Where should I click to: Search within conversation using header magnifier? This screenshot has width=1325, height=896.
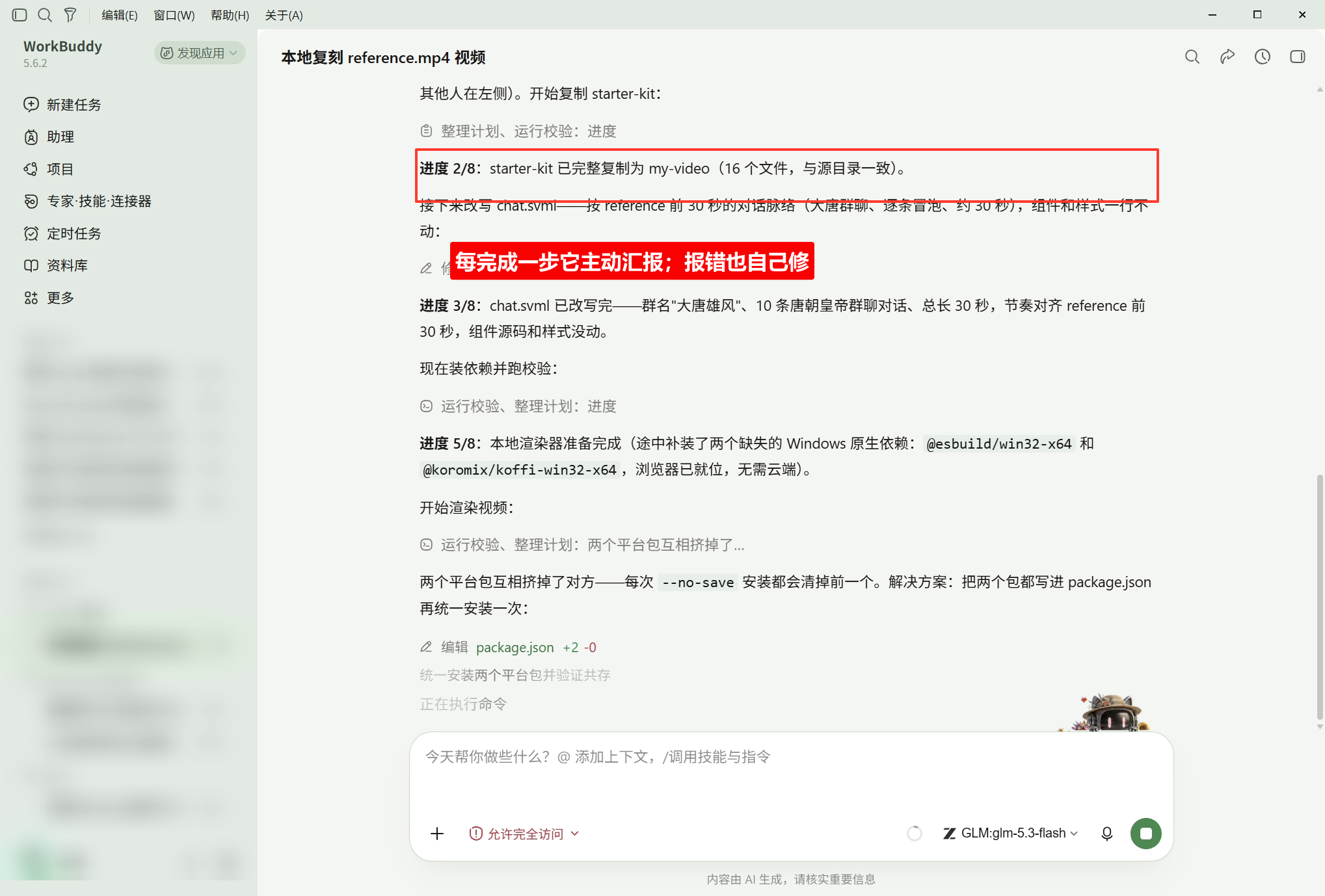tap(1192, 57)
